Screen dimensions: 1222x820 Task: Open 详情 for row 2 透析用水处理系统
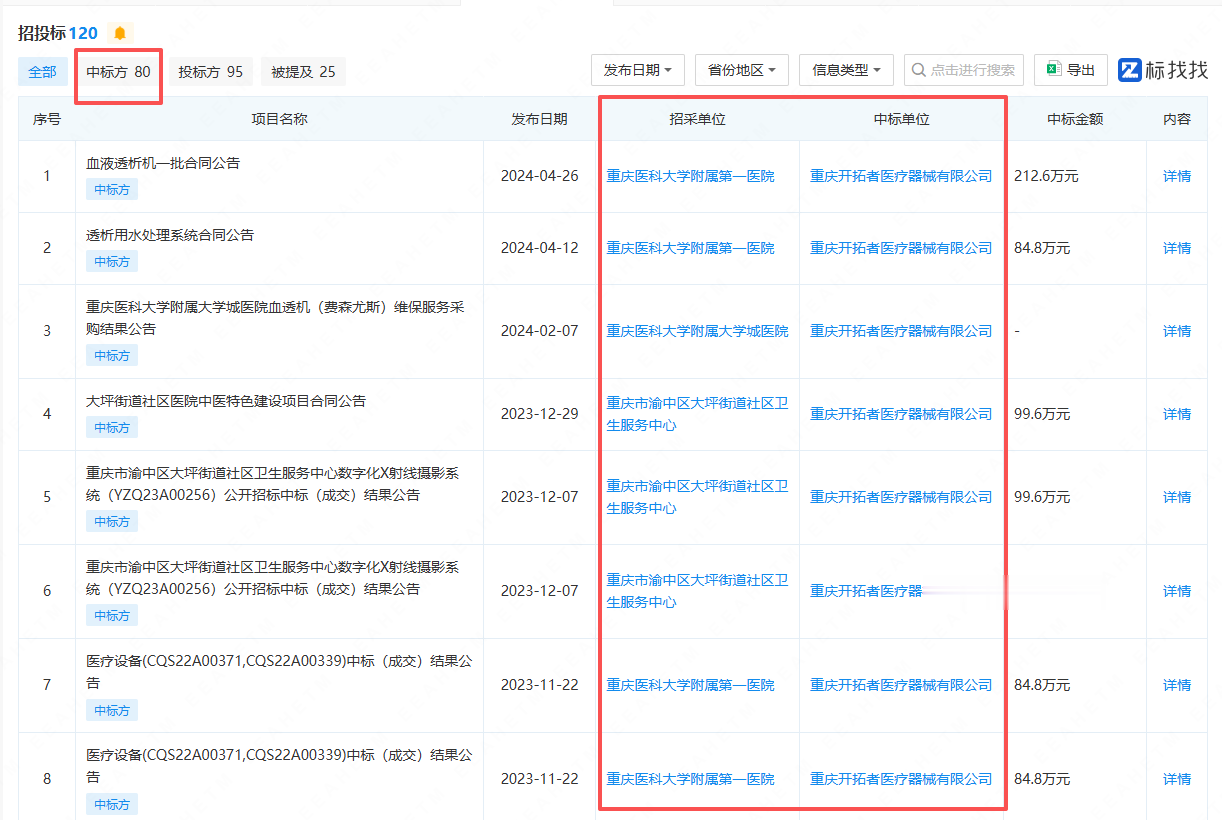(1177, 248)
